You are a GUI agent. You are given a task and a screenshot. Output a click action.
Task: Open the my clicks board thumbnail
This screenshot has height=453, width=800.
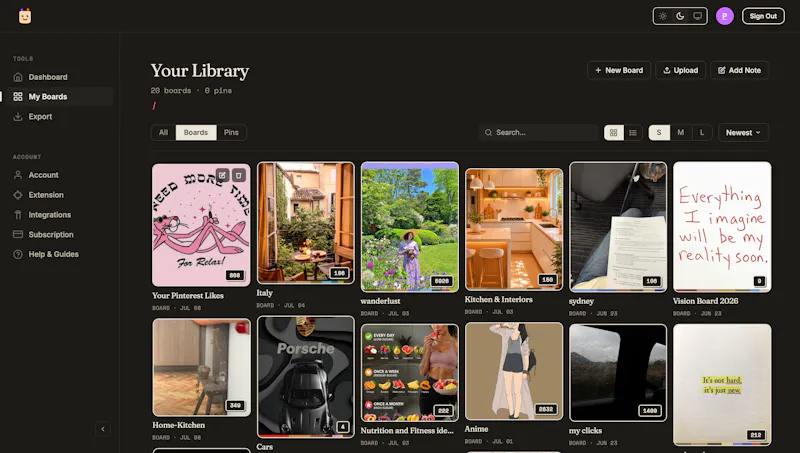[x=618, y=373]
